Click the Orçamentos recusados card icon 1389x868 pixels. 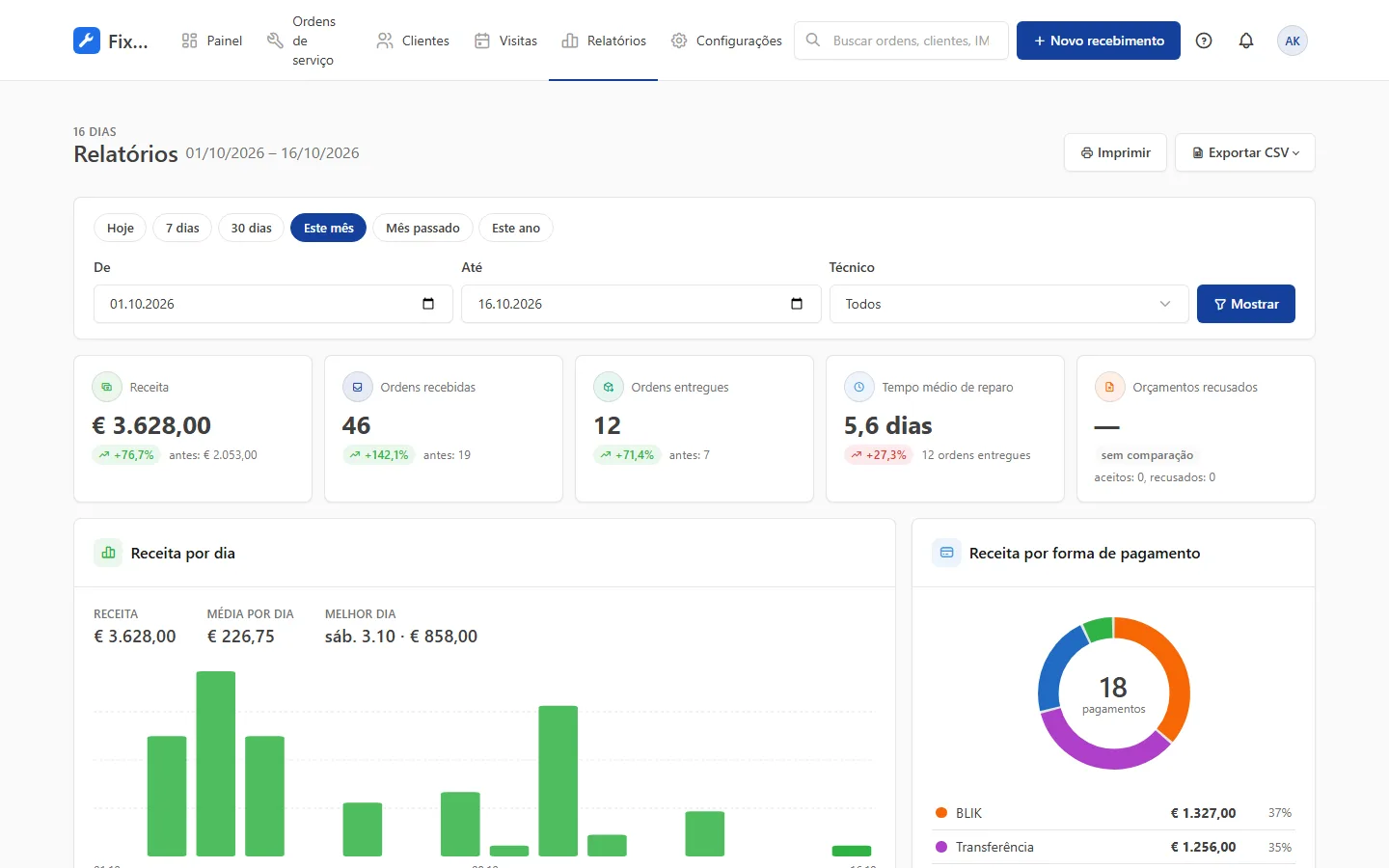[1110, 387]
